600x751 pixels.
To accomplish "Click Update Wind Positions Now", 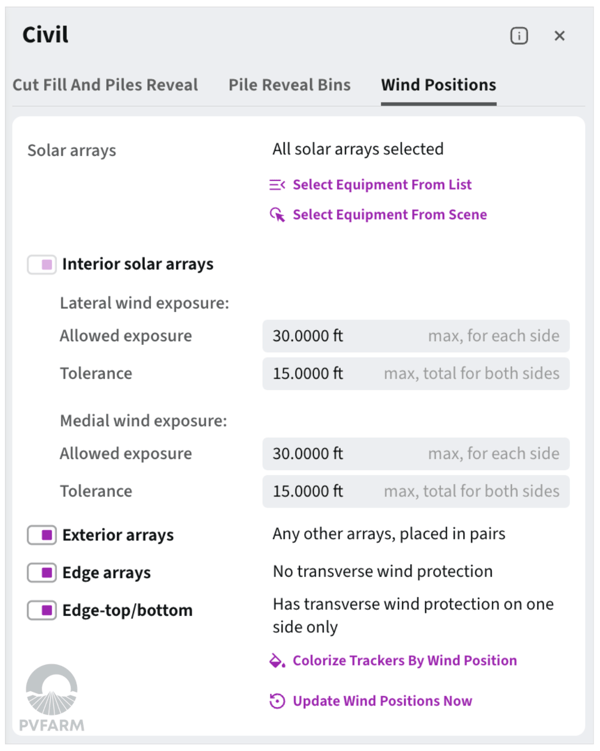I will 382,701.
